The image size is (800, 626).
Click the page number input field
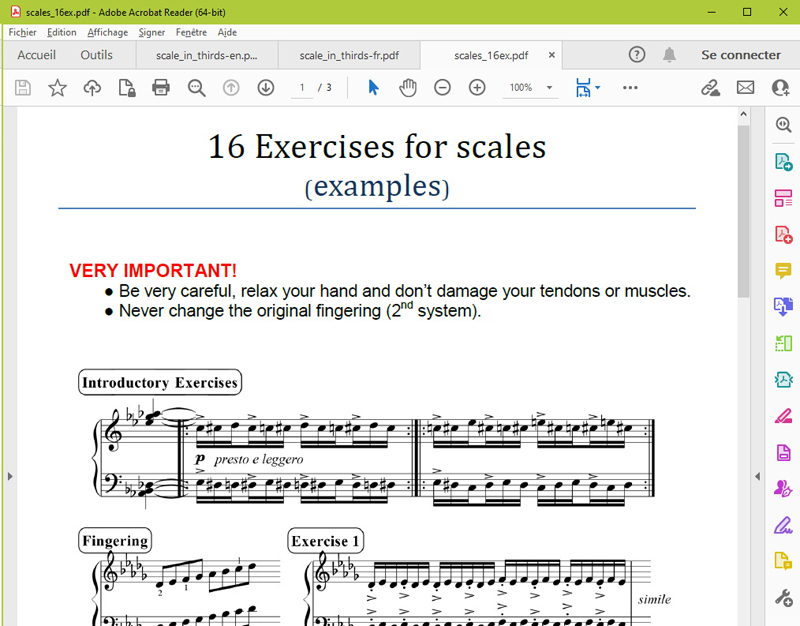coord(301,88)
